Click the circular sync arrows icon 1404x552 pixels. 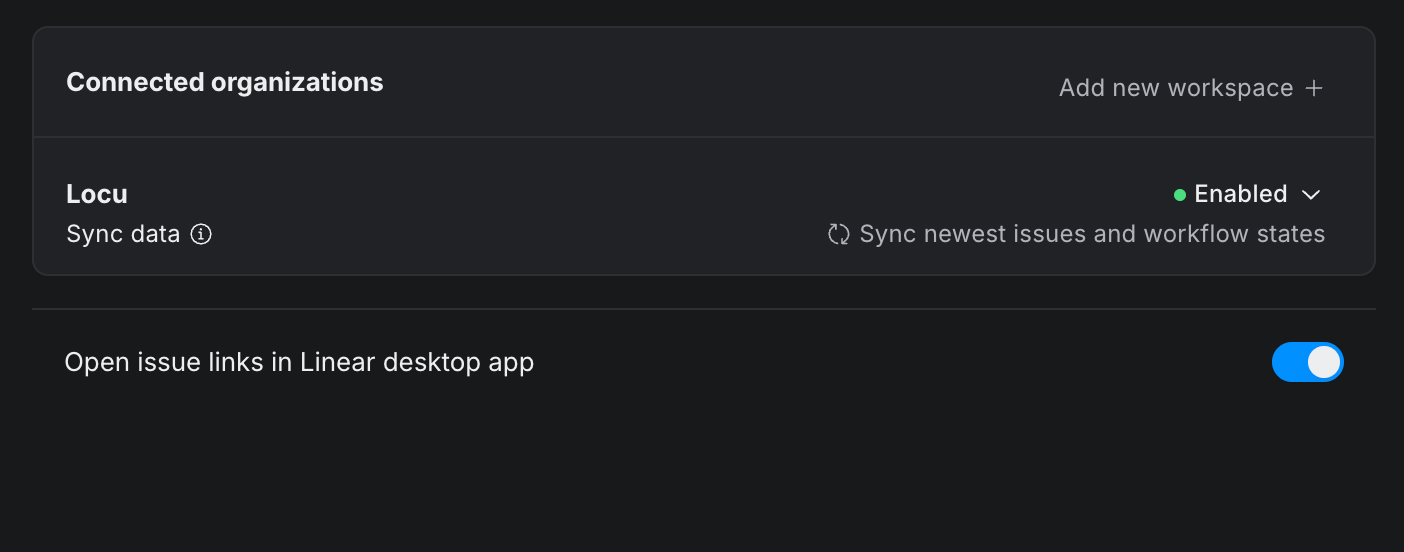[838, 234]
